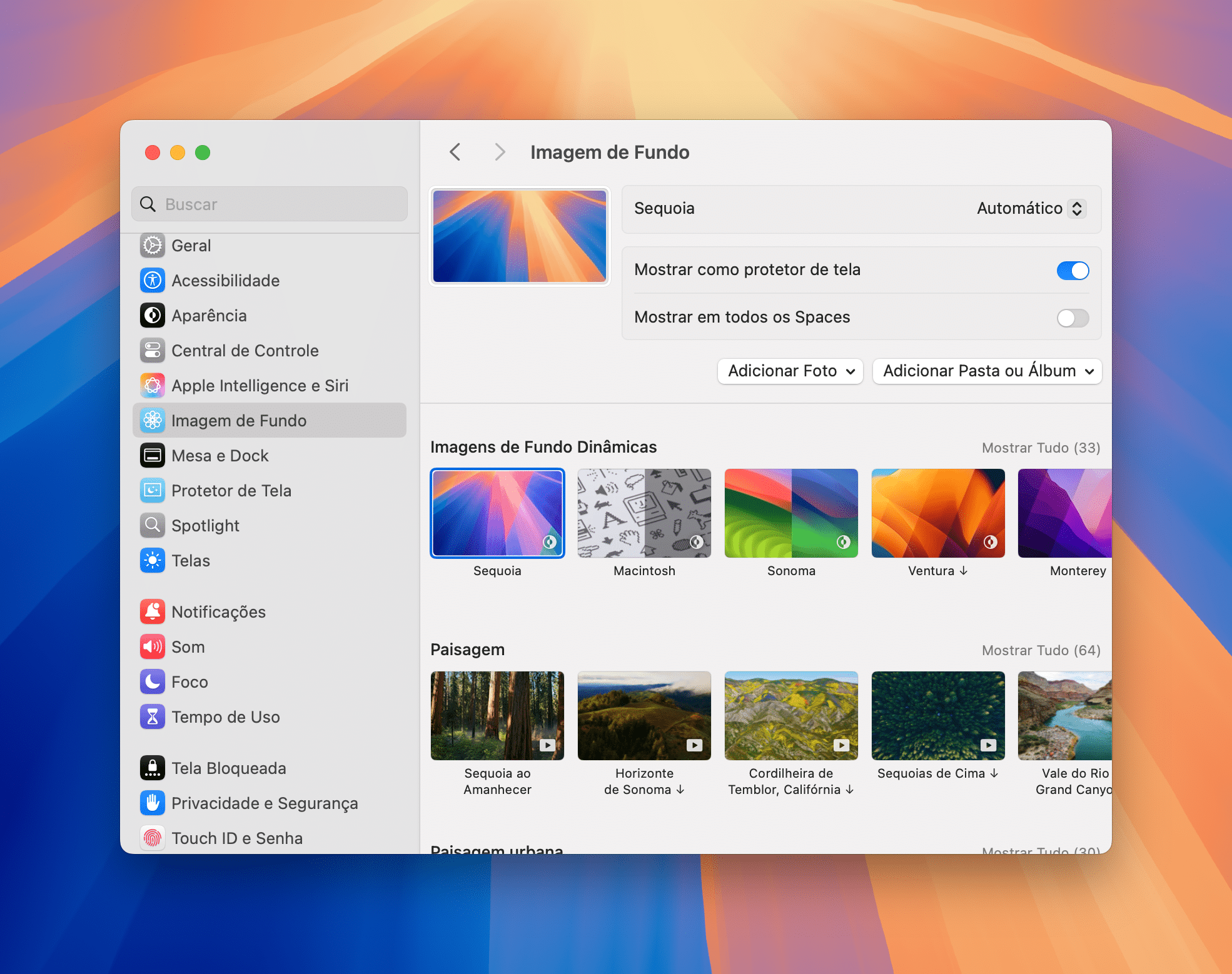Click the 'Imagens de Fundo Dinâmicas' heading
This screenshot has width=1232, height=974.
(x=543, y=447)
